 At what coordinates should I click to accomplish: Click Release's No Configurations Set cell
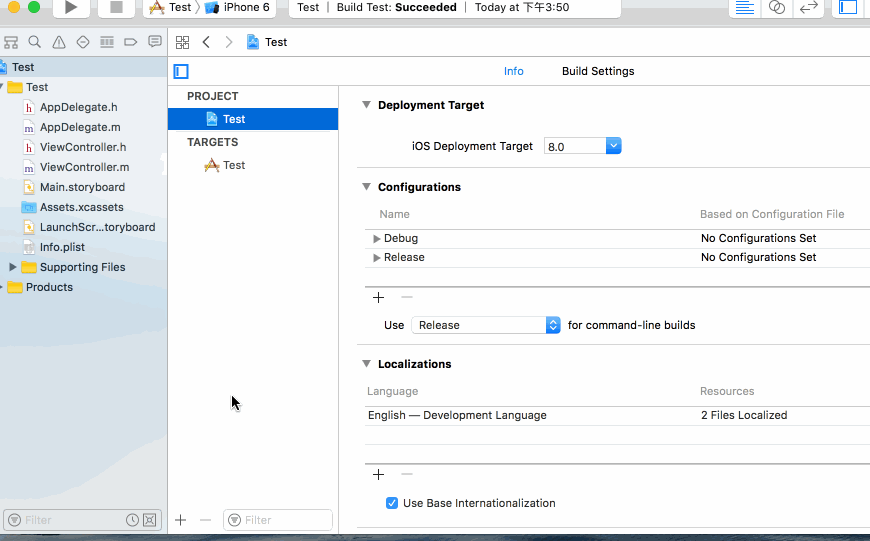coord(758,257)
